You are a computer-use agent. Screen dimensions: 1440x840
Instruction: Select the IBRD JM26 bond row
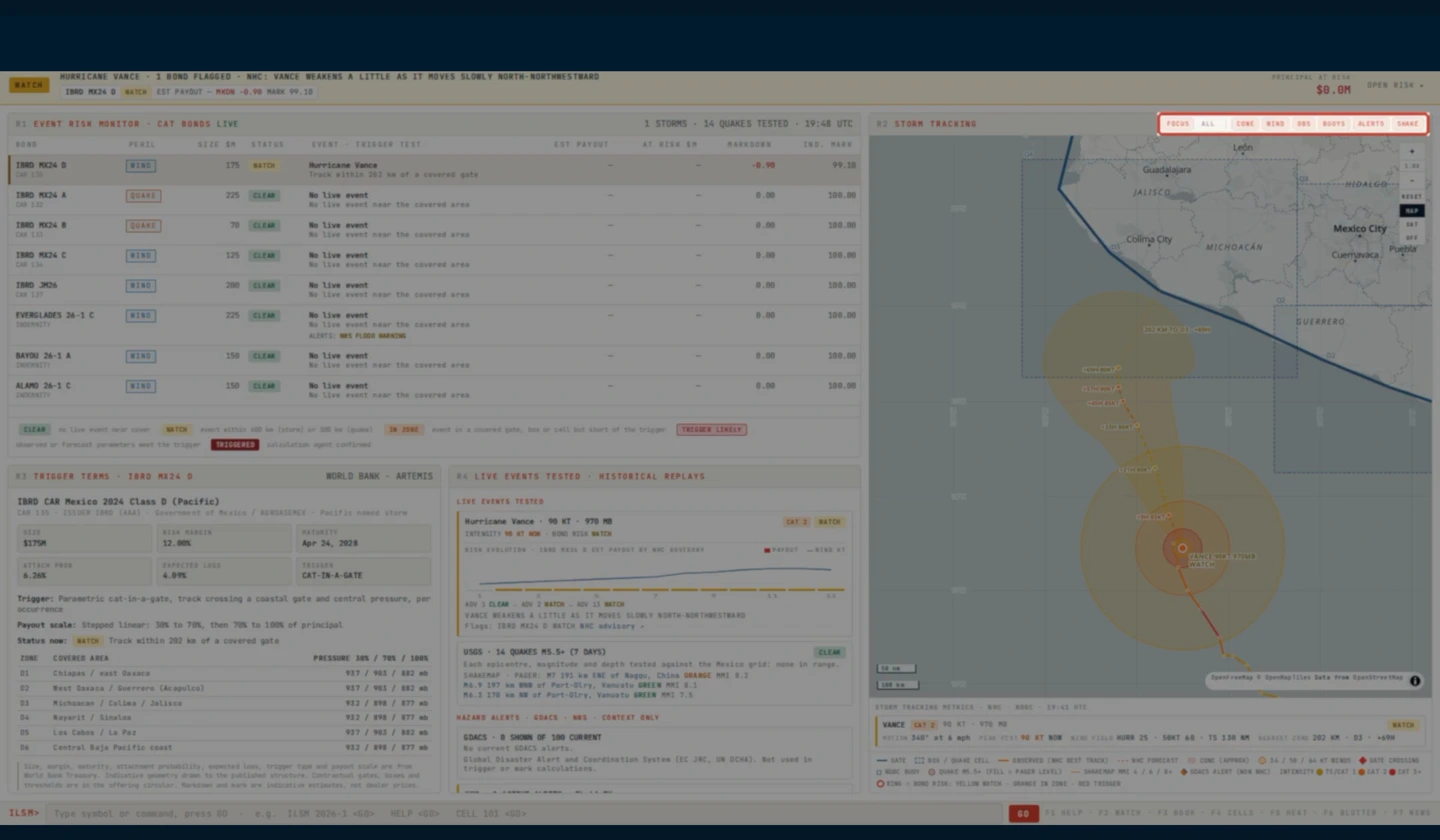point(434,289)
